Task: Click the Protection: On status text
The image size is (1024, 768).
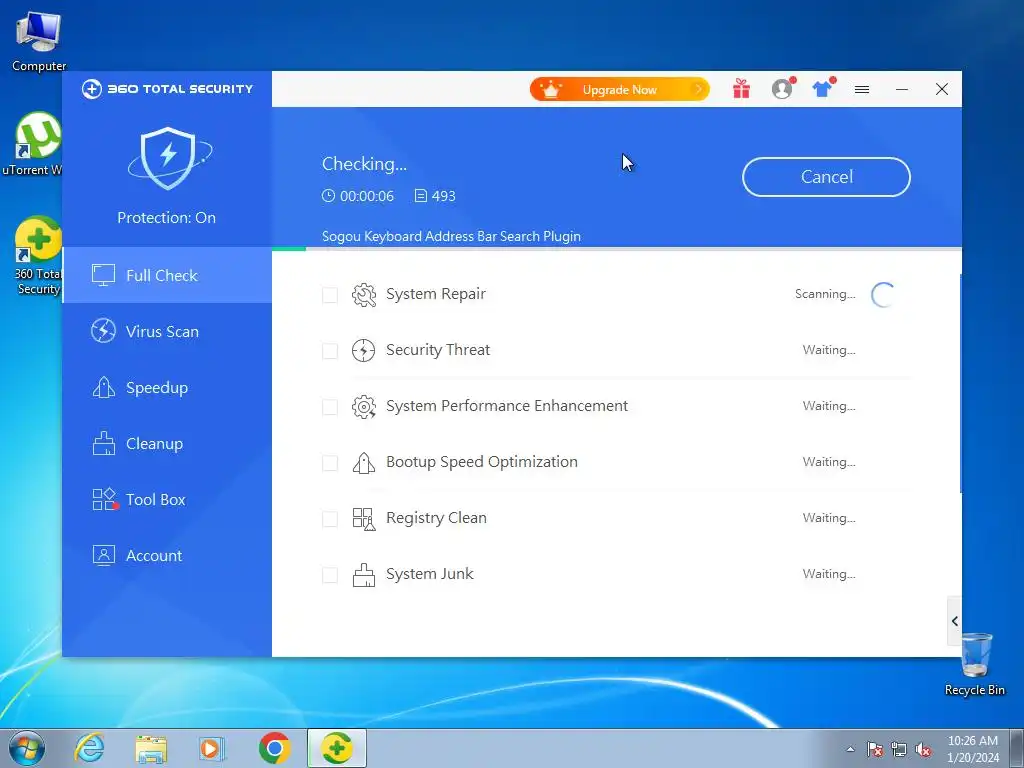Action: pos(167,217)
